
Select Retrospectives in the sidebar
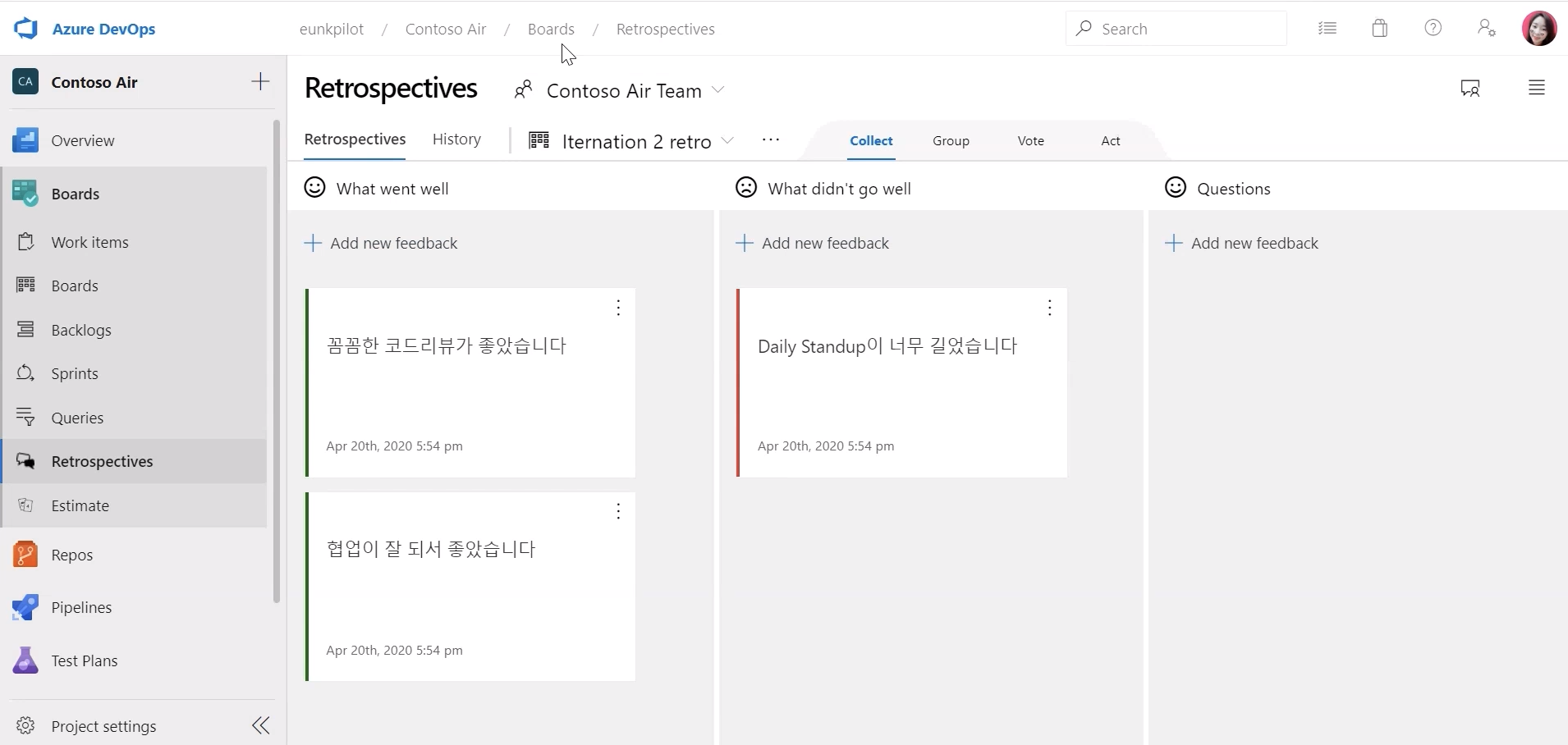135,461
